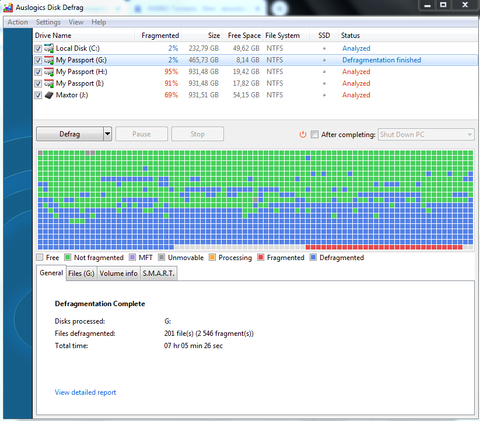Switch to the Volume info tab
The height and width of the screenshot is (421, 480).
point(118,273)
